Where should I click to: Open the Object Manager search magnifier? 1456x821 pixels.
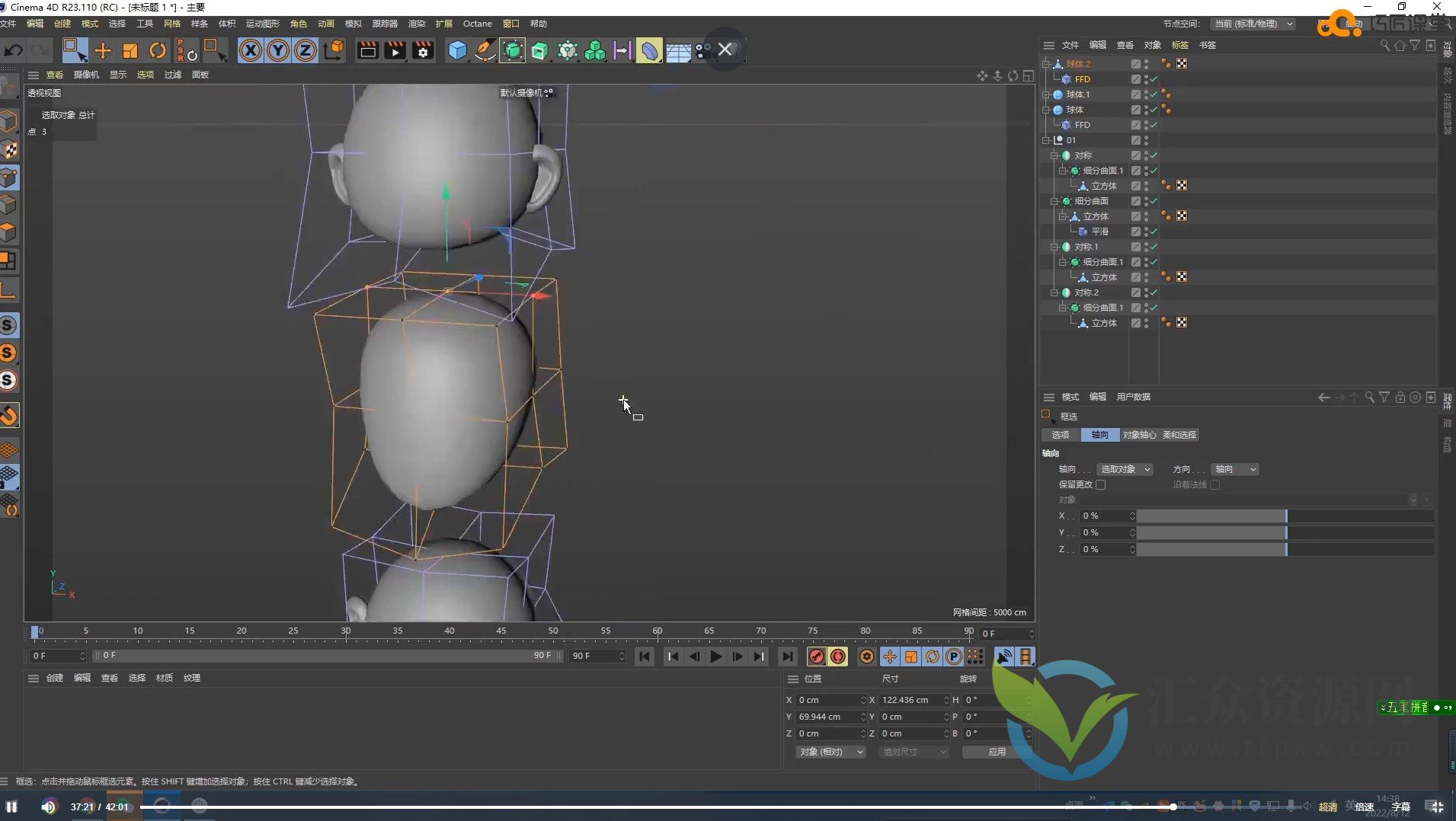click(x=1384, y=45)
